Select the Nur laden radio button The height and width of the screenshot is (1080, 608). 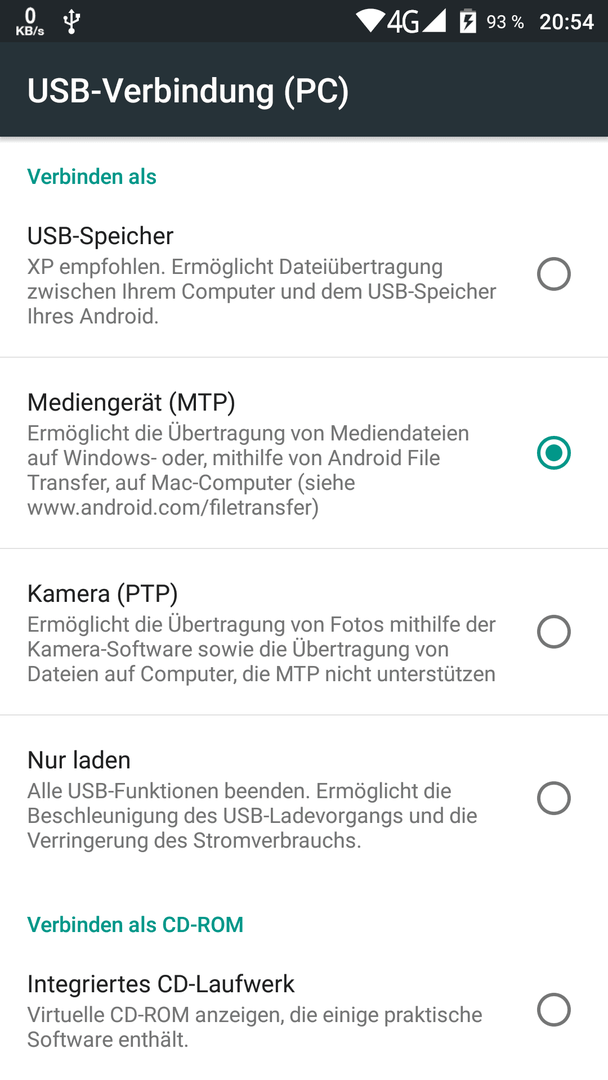tap(554, 798)
